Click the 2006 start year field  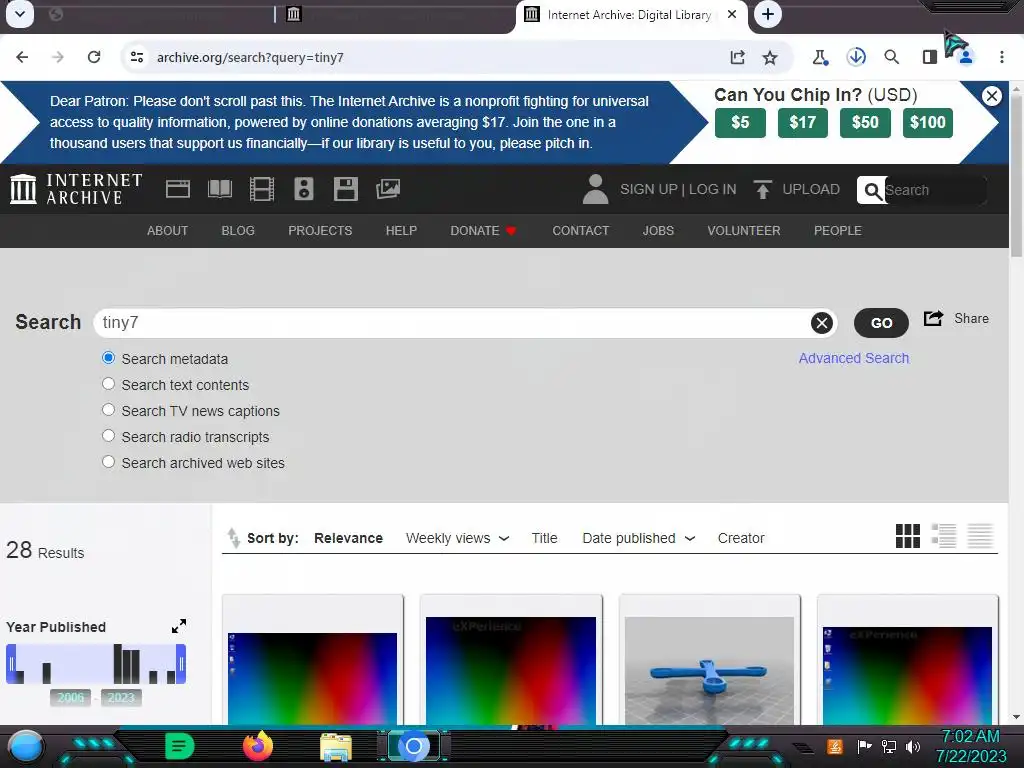click(71, 697)
